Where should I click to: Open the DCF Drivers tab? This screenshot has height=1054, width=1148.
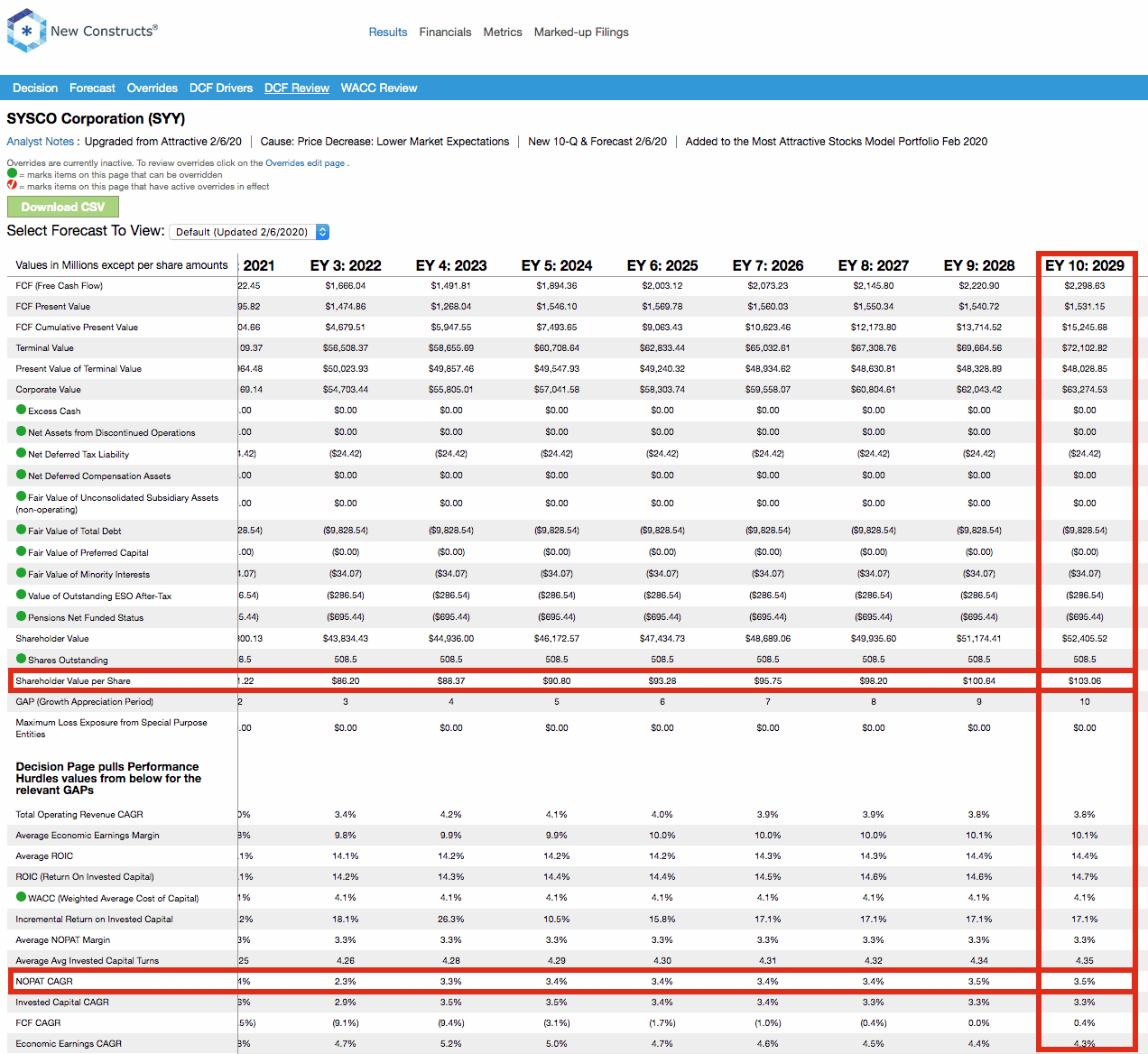pos(221,88)
